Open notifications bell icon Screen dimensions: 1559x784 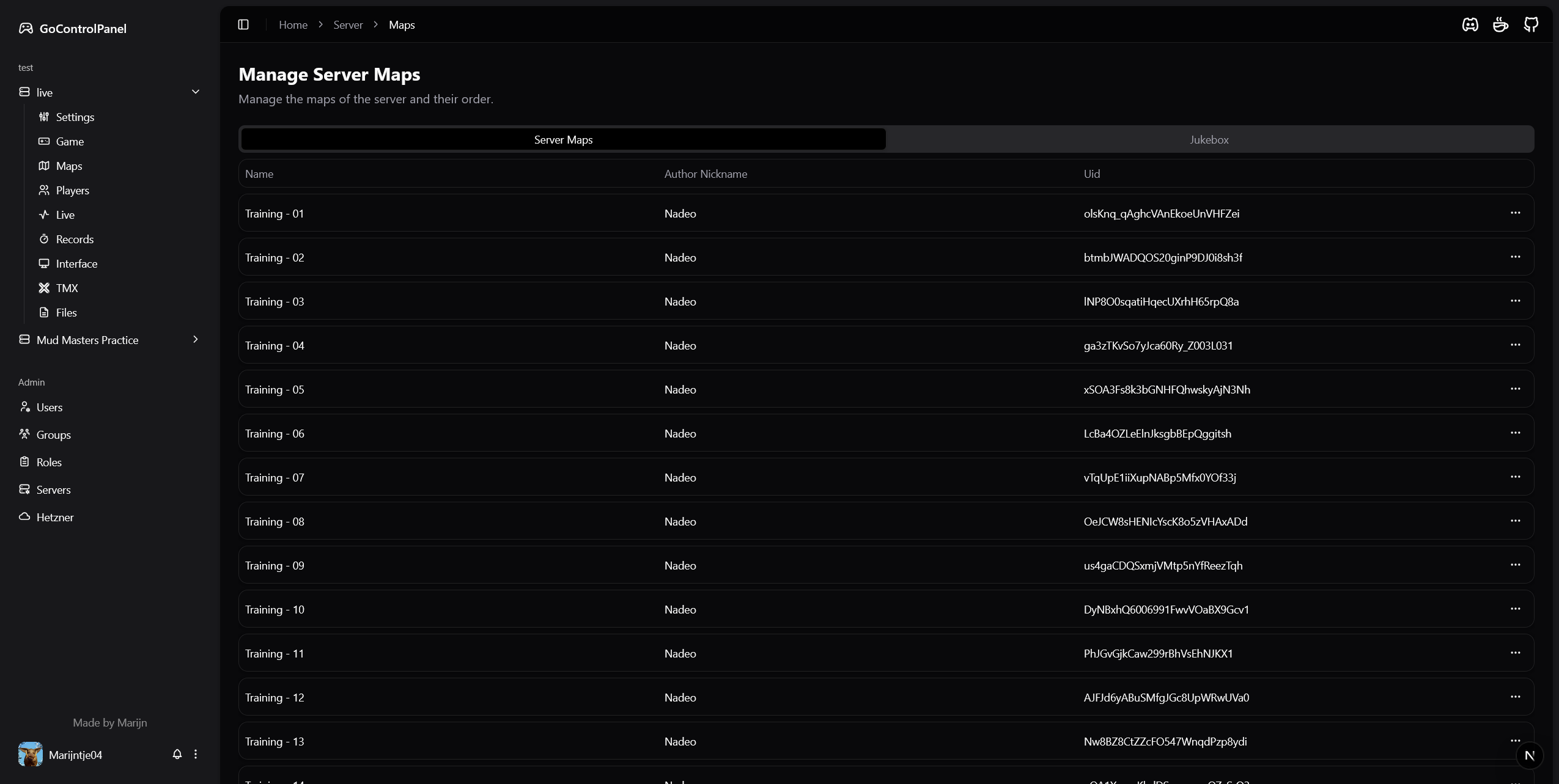pyautogui.click(x=177, y=754)
